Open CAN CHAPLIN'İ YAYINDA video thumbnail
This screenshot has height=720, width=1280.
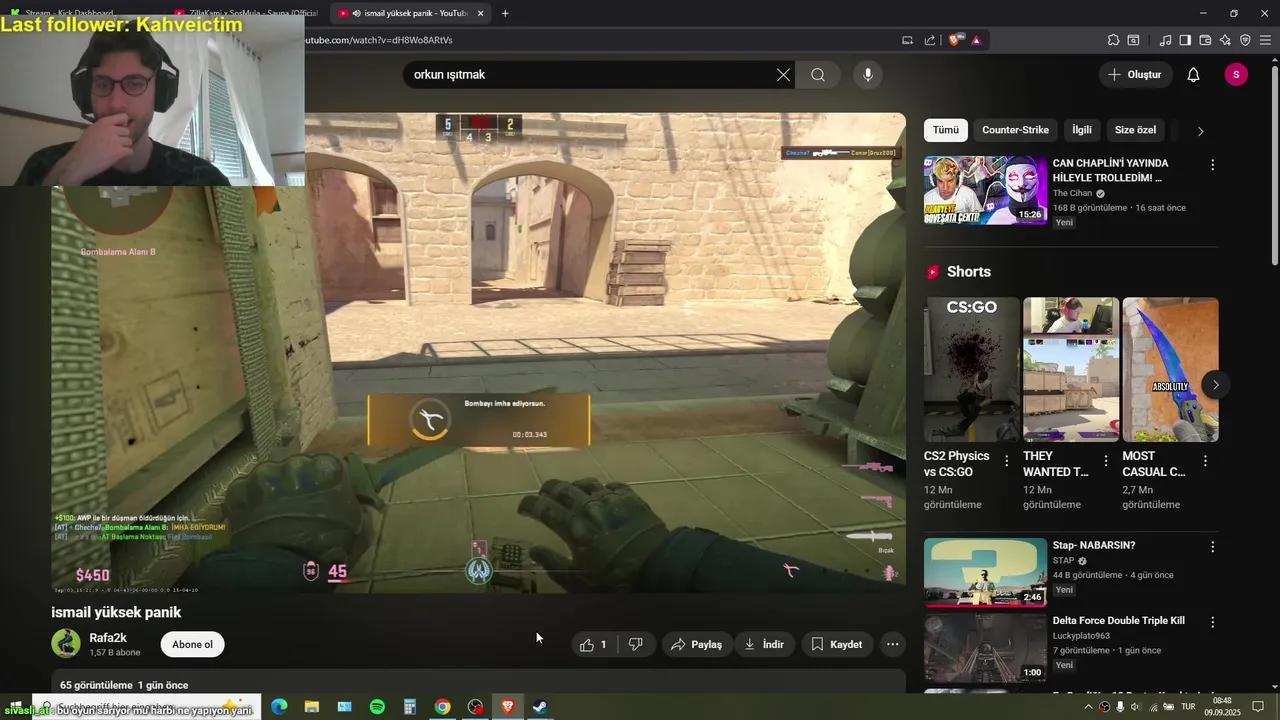(985, 190)
